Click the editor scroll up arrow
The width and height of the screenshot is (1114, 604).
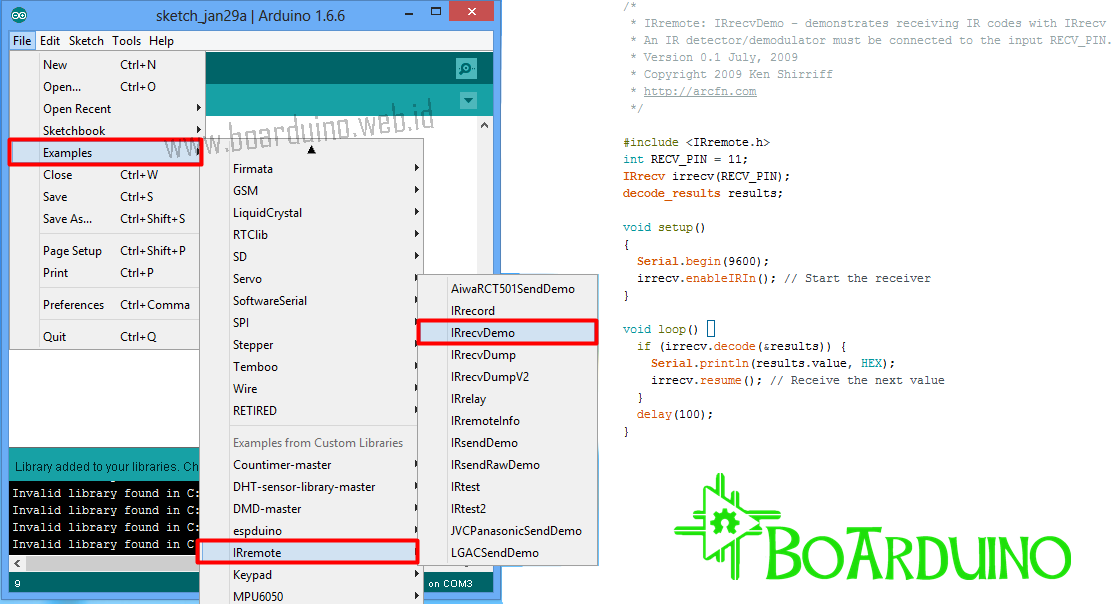click(x=485, y=125)
